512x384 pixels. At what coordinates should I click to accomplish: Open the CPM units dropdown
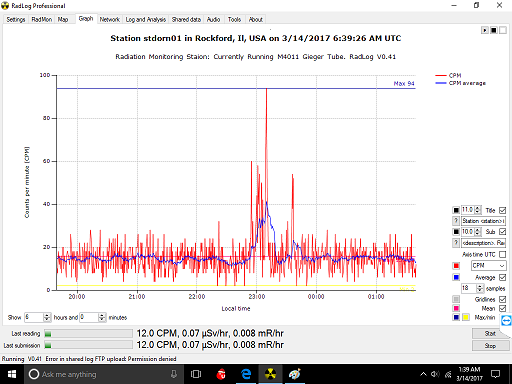point(489,266)
